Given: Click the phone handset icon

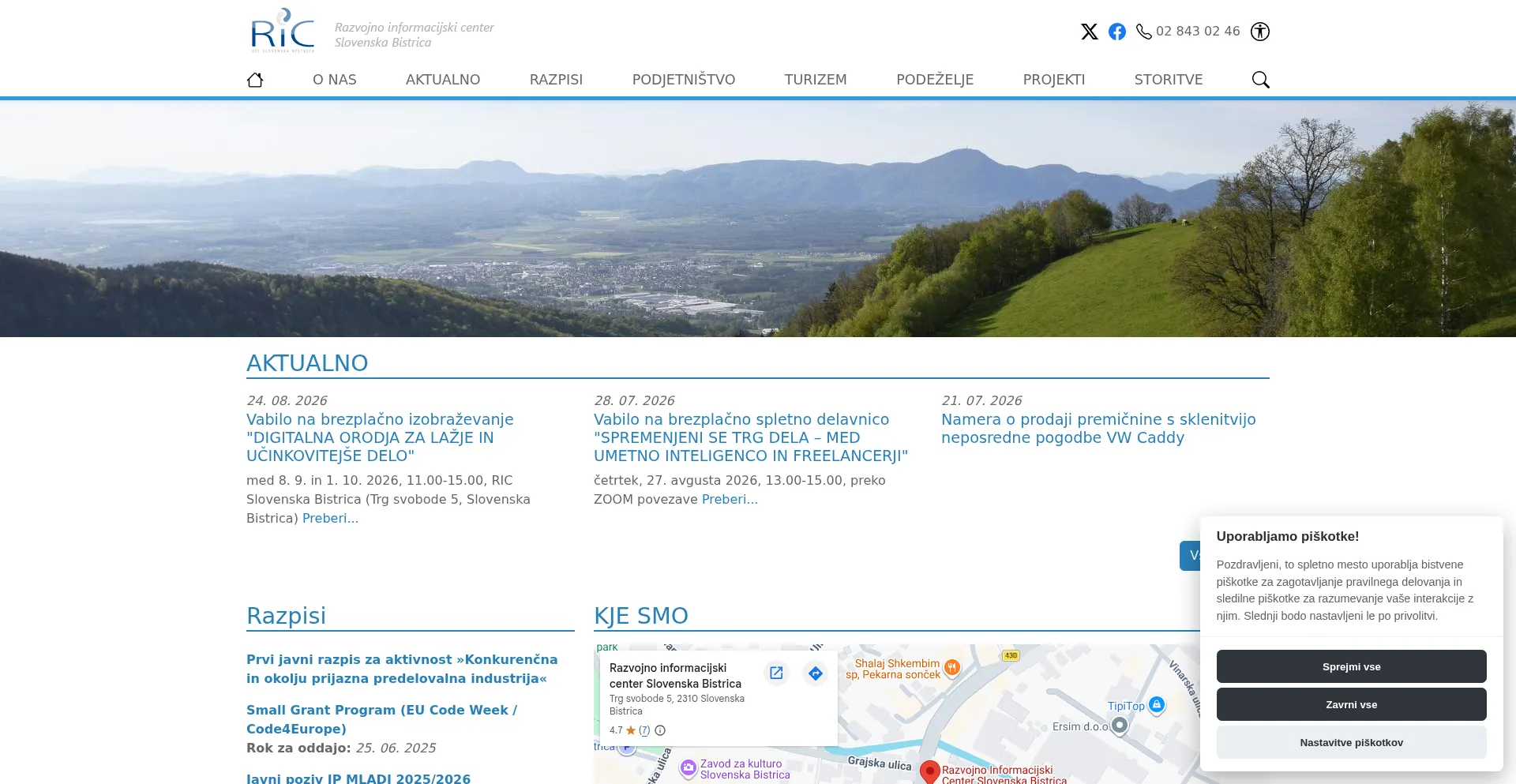Looking at the screenshot, I should (1143, 32).
